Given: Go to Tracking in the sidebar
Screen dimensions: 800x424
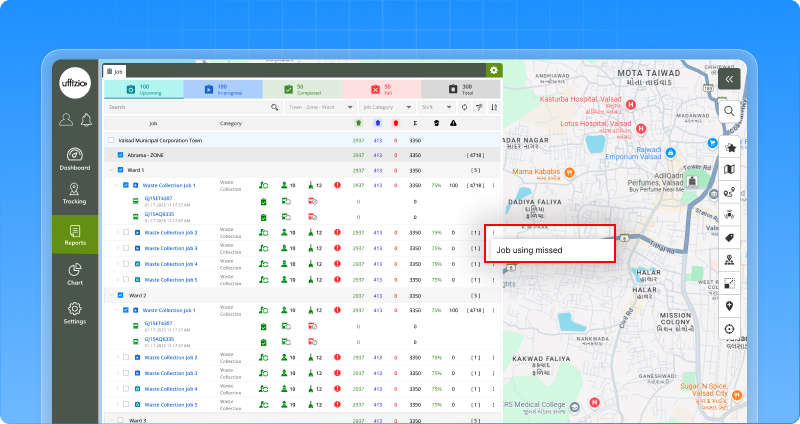Looking at the screenshot, I should click(75, 194).
